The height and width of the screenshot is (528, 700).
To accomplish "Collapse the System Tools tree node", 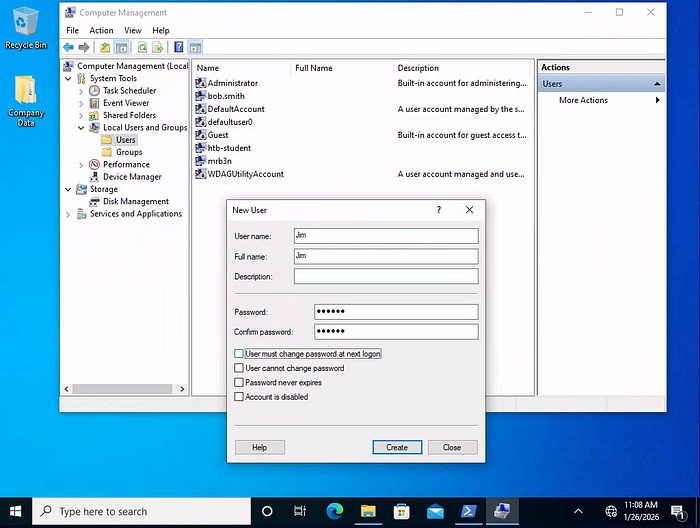I will point(68,79).
